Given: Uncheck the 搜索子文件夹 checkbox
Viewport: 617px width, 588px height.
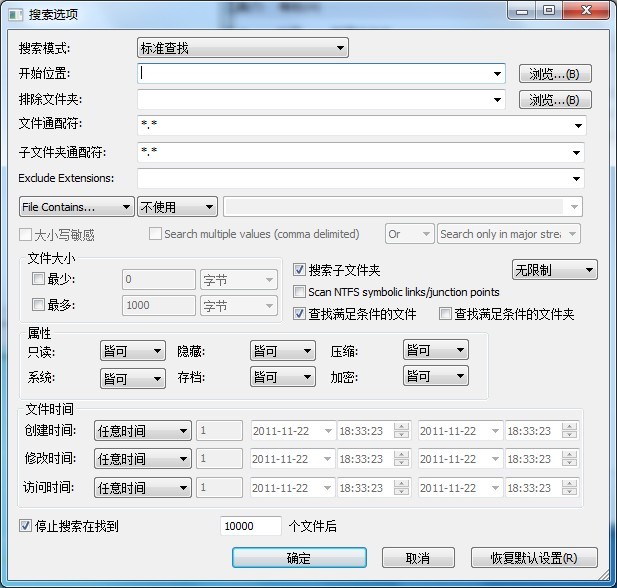Looking at the screenshot, I should 299,270.
